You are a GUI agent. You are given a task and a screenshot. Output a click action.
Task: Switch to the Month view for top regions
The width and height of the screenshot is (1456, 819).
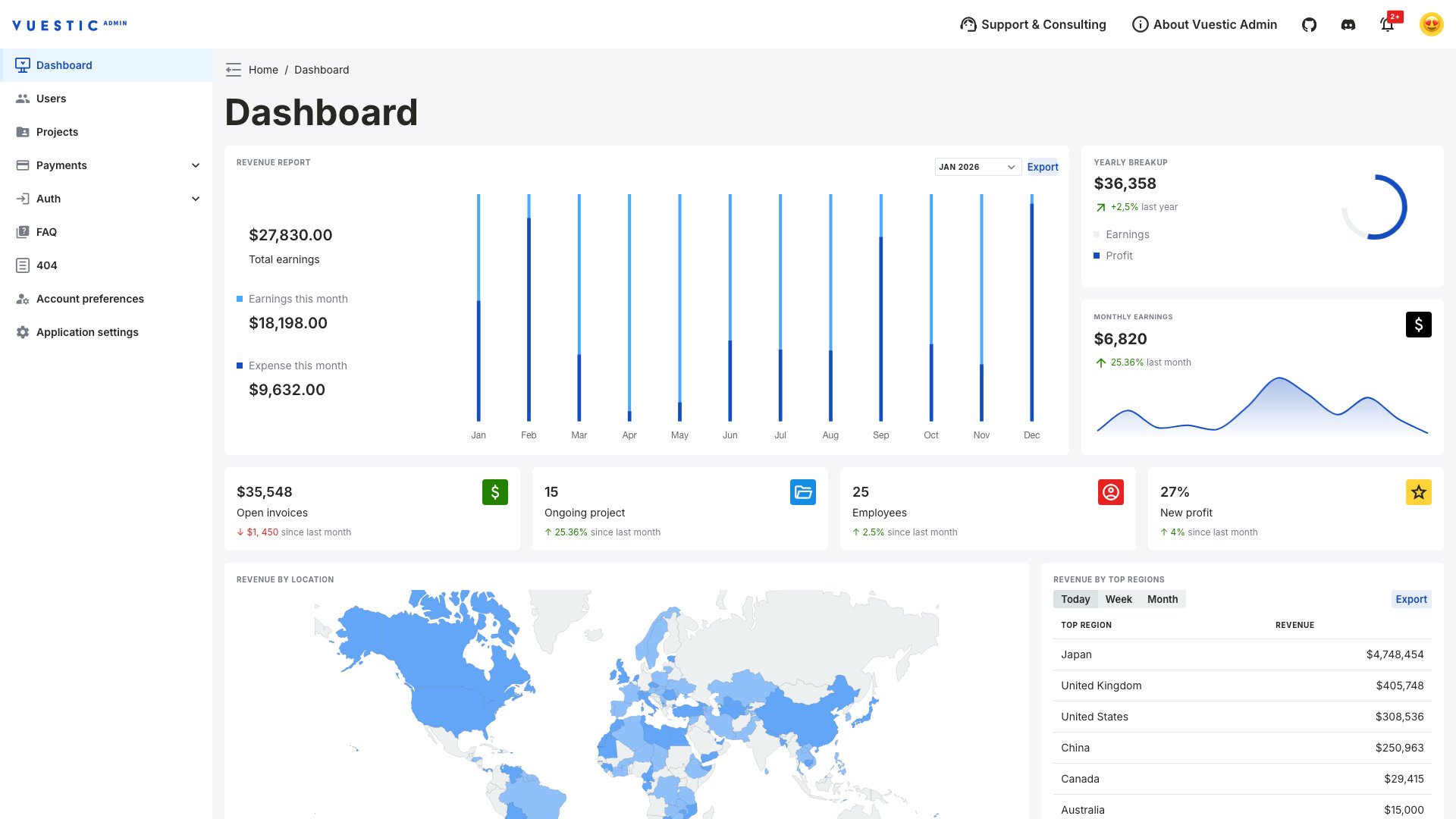1163,599
